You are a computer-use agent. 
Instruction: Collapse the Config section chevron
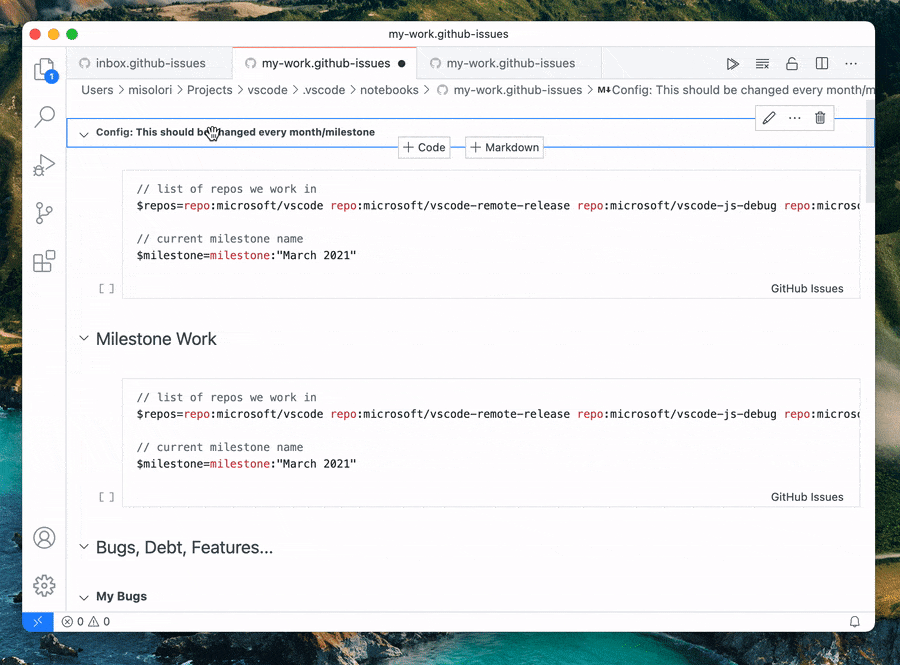tap(84, 134)
